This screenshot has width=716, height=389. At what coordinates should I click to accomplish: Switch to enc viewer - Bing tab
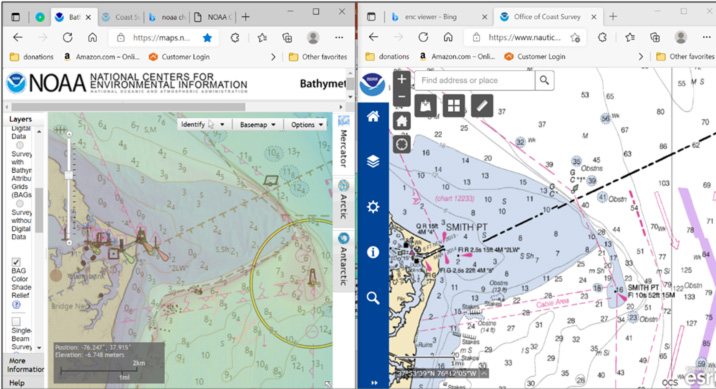pyautogui.click(x=440, y=17)
